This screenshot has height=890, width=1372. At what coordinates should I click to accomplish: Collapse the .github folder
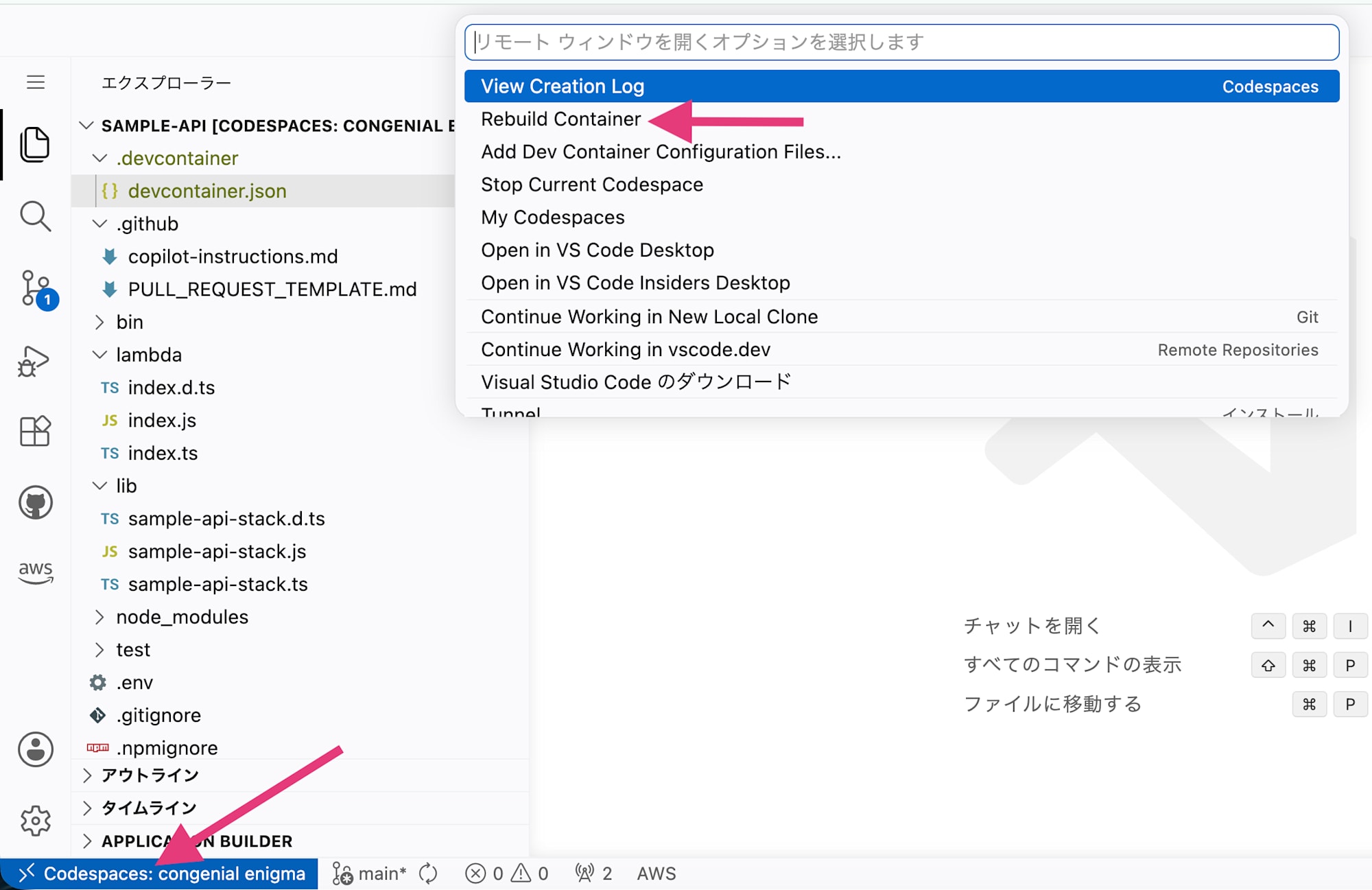[x=99, y=224]
